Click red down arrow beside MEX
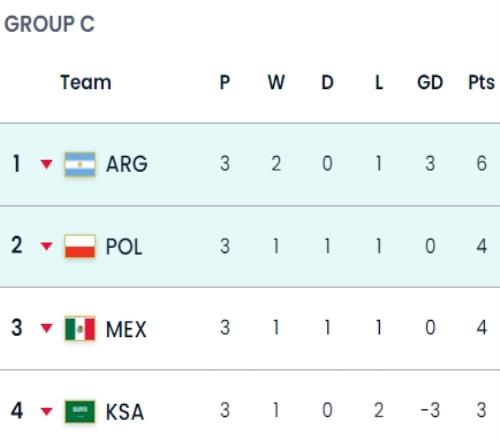500x440 pixels. 46,328
